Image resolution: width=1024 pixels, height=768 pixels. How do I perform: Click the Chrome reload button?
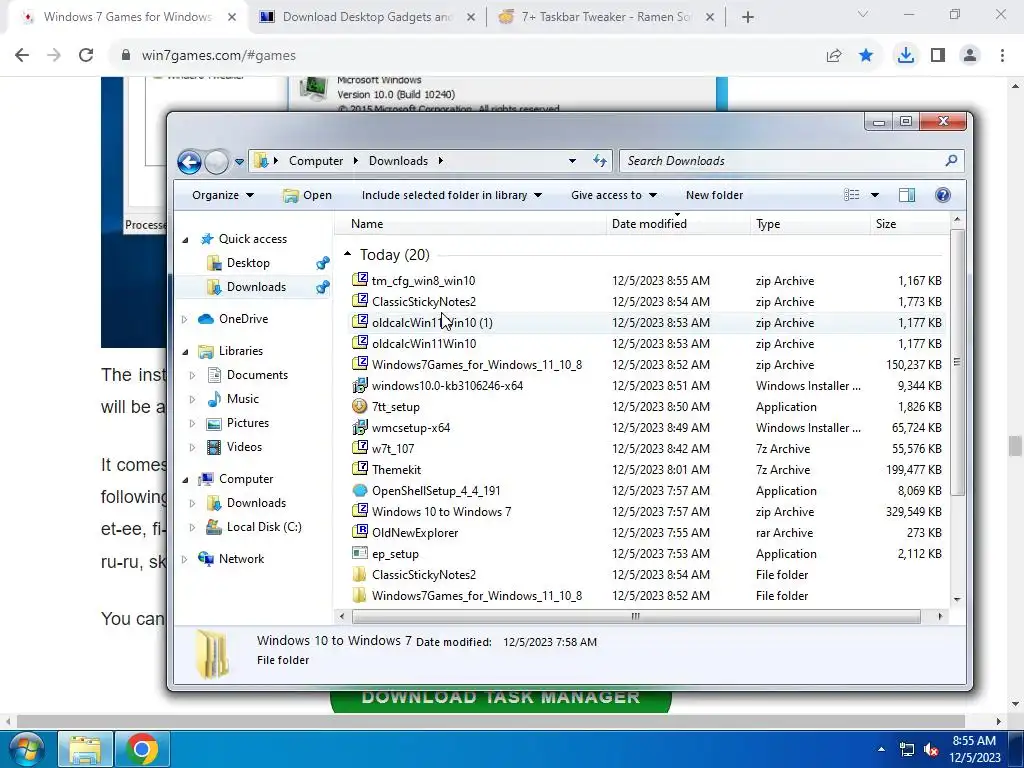pyautogui.click(x=86, y=56)
